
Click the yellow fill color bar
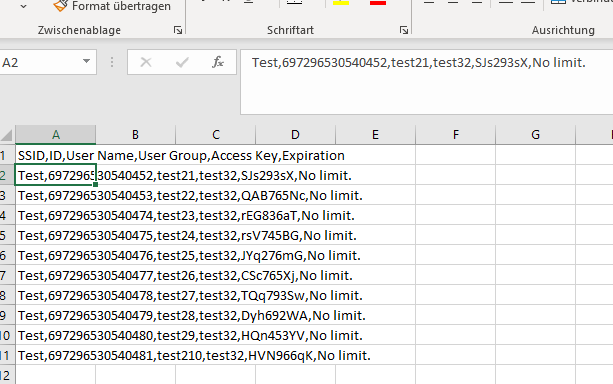341,2
